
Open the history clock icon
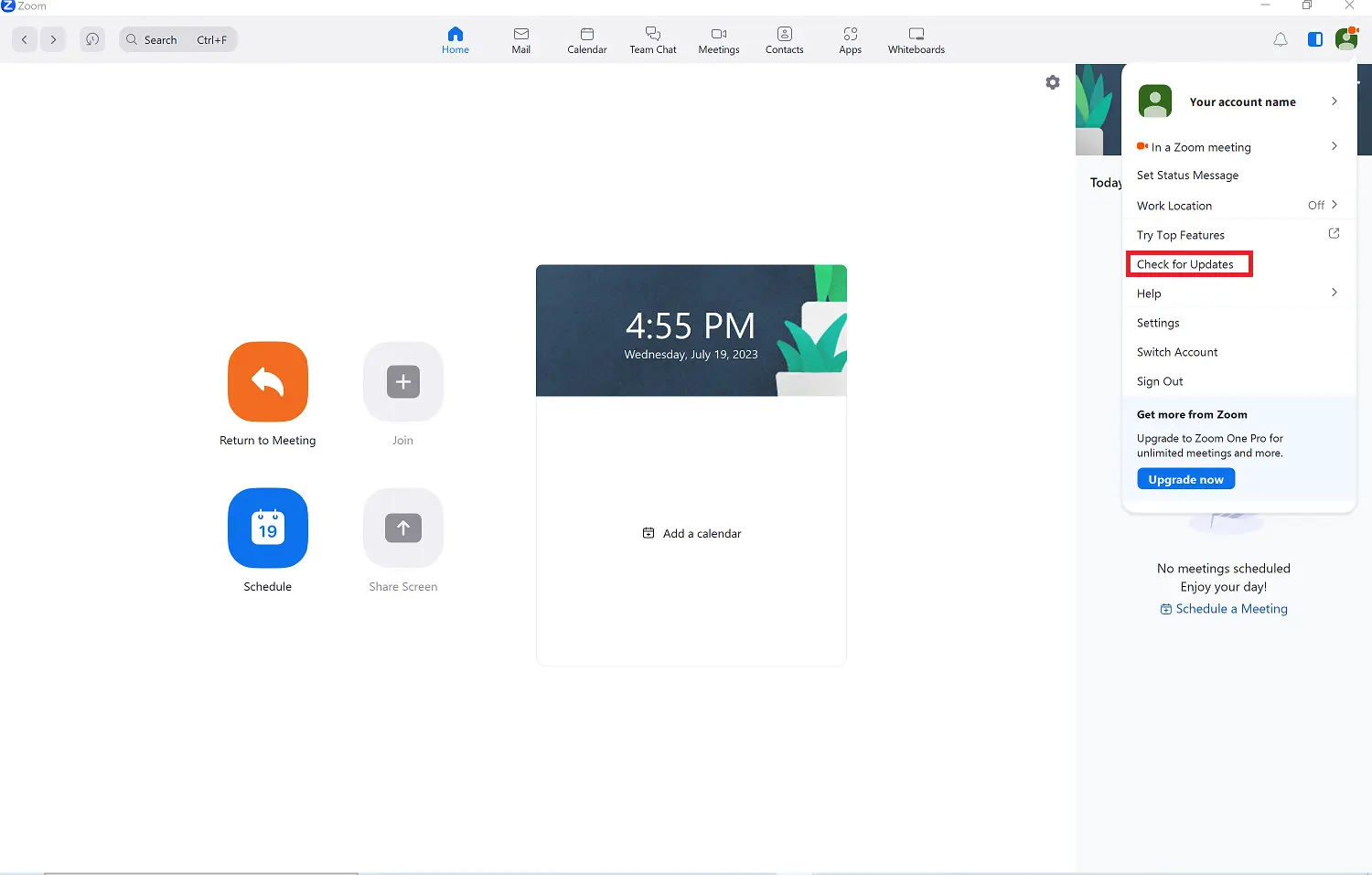[x=92, y=39]
